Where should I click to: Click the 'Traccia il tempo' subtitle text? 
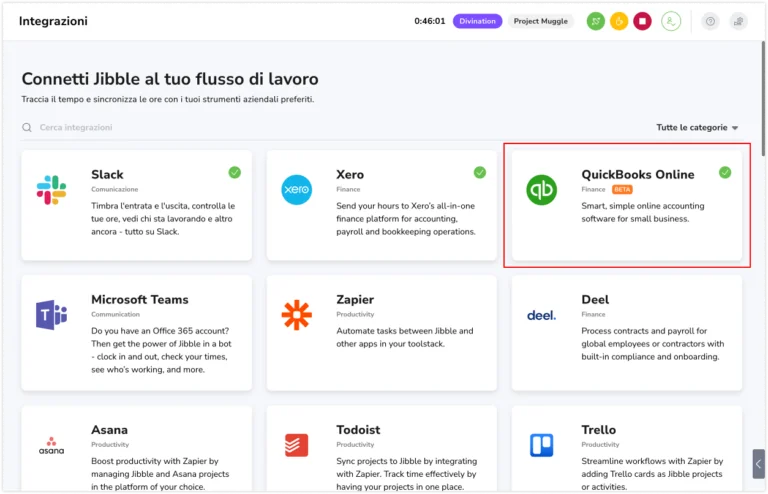(x=168, y=99)
